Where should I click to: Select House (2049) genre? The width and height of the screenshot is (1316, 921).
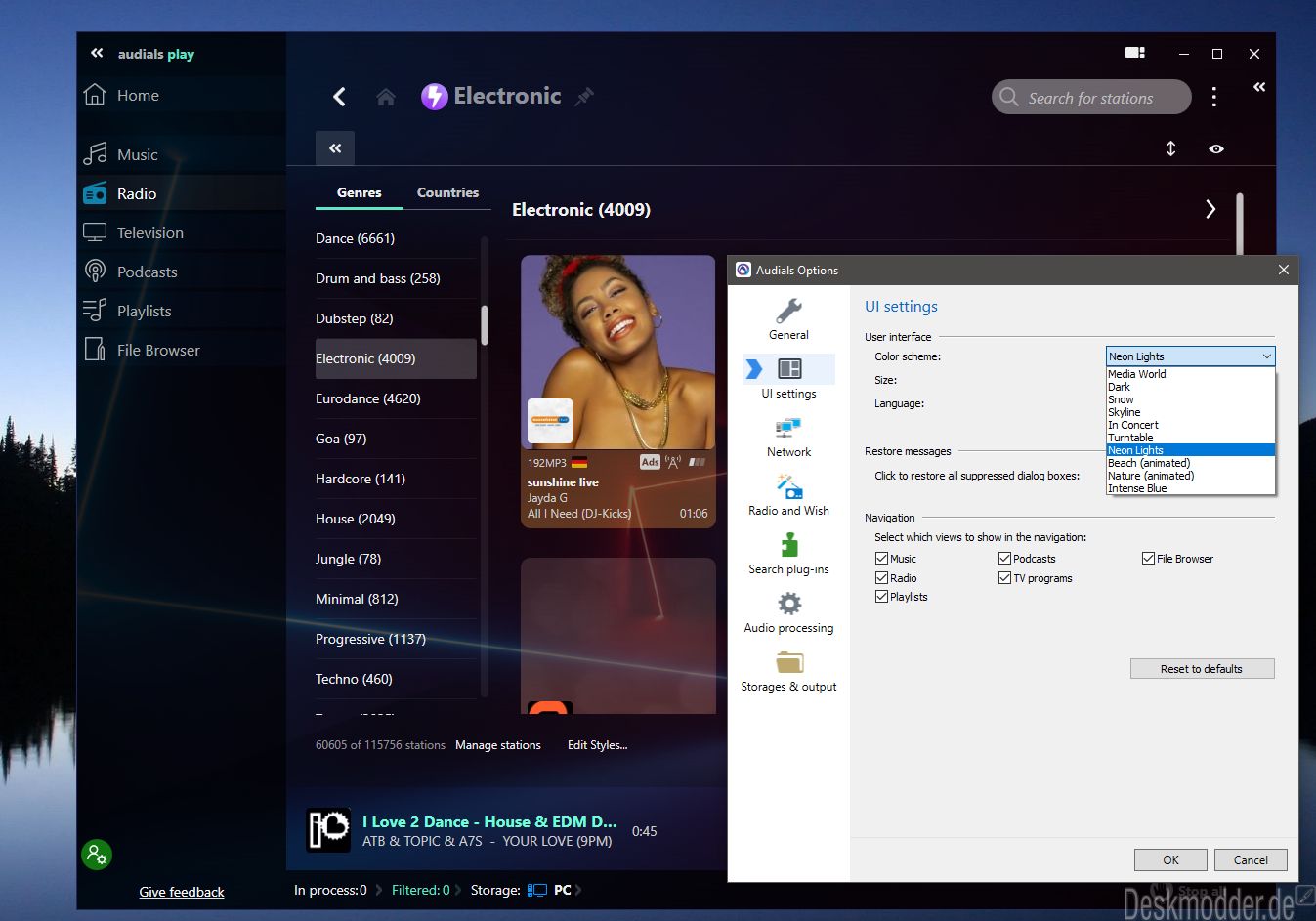(396, 519)
